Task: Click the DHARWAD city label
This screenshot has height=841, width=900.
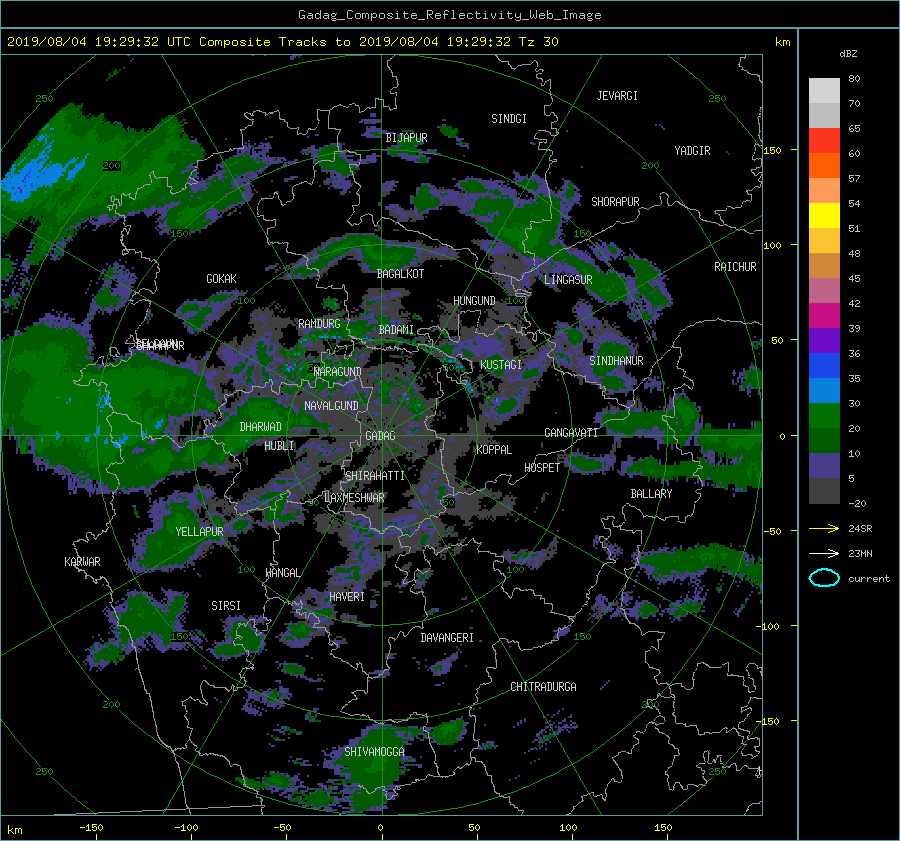Action: click(x=260, y=427)
